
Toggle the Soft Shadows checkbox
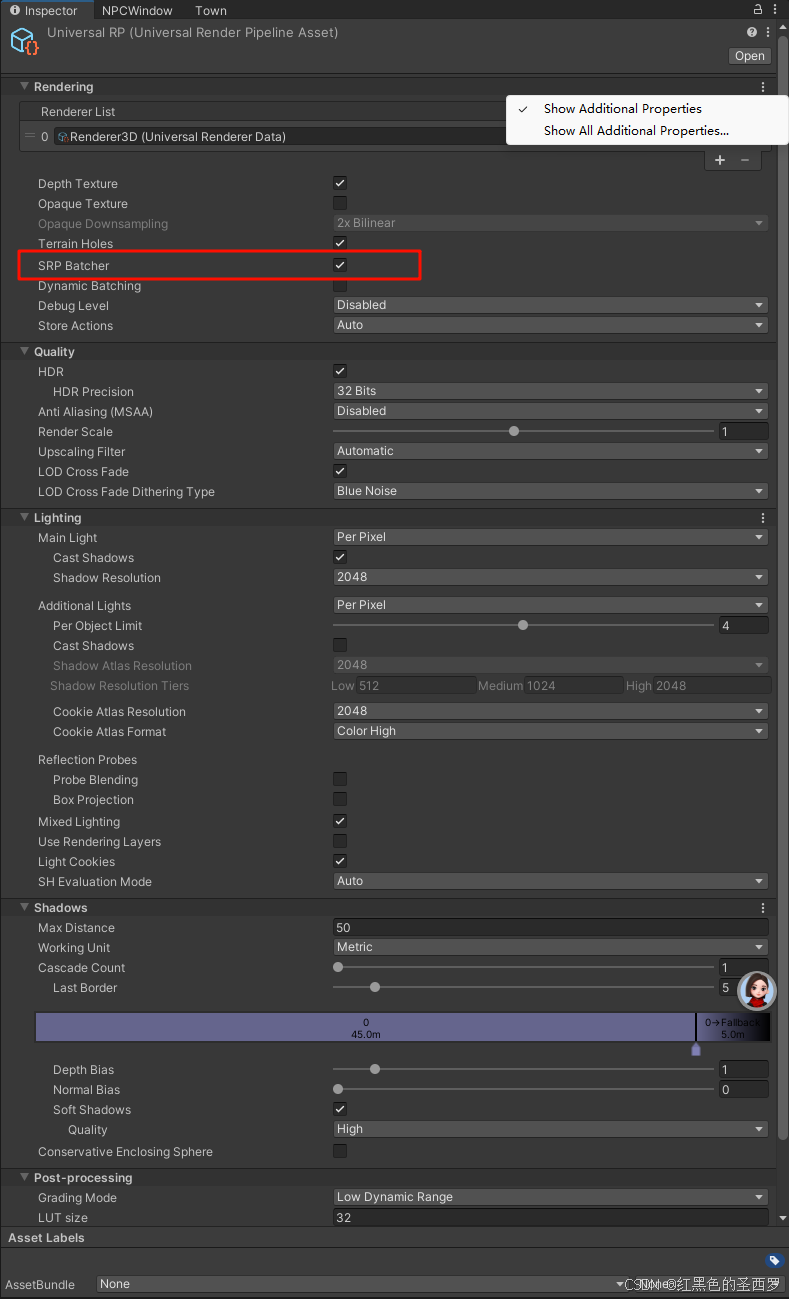[340, 1109]
